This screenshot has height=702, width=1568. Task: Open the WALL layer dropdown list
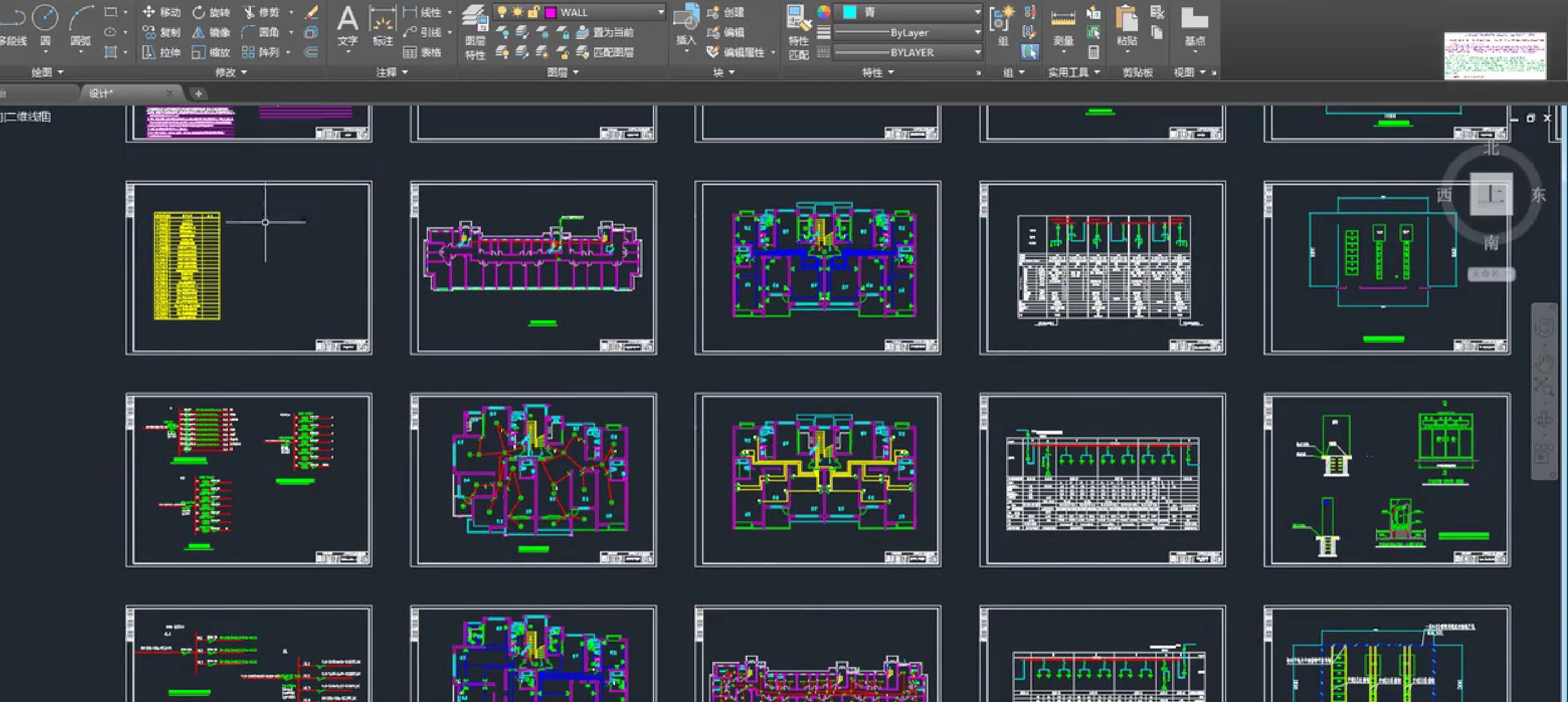coord(660,12)
